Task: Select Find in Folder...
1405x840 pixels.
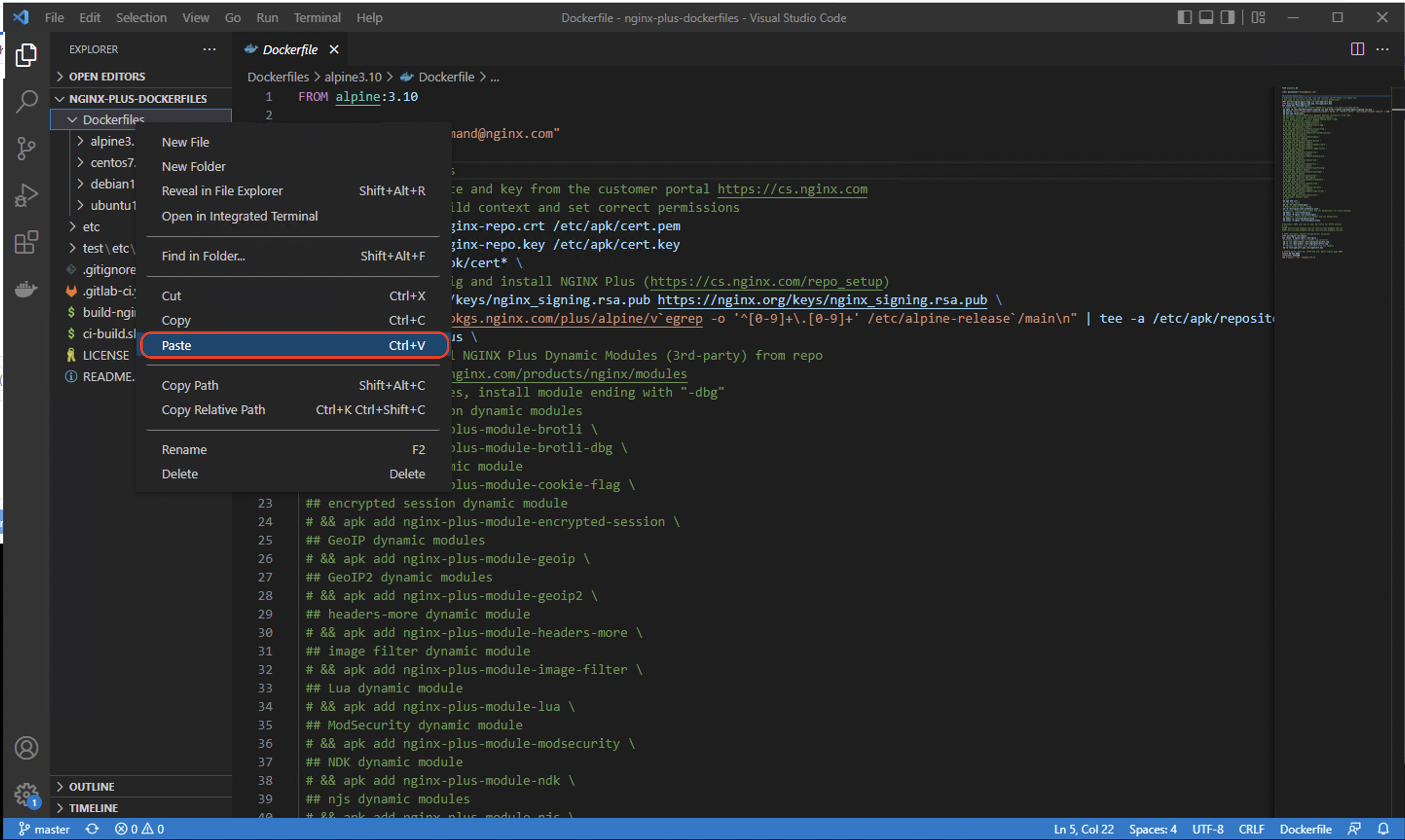Action: click(x=293, y=256)
